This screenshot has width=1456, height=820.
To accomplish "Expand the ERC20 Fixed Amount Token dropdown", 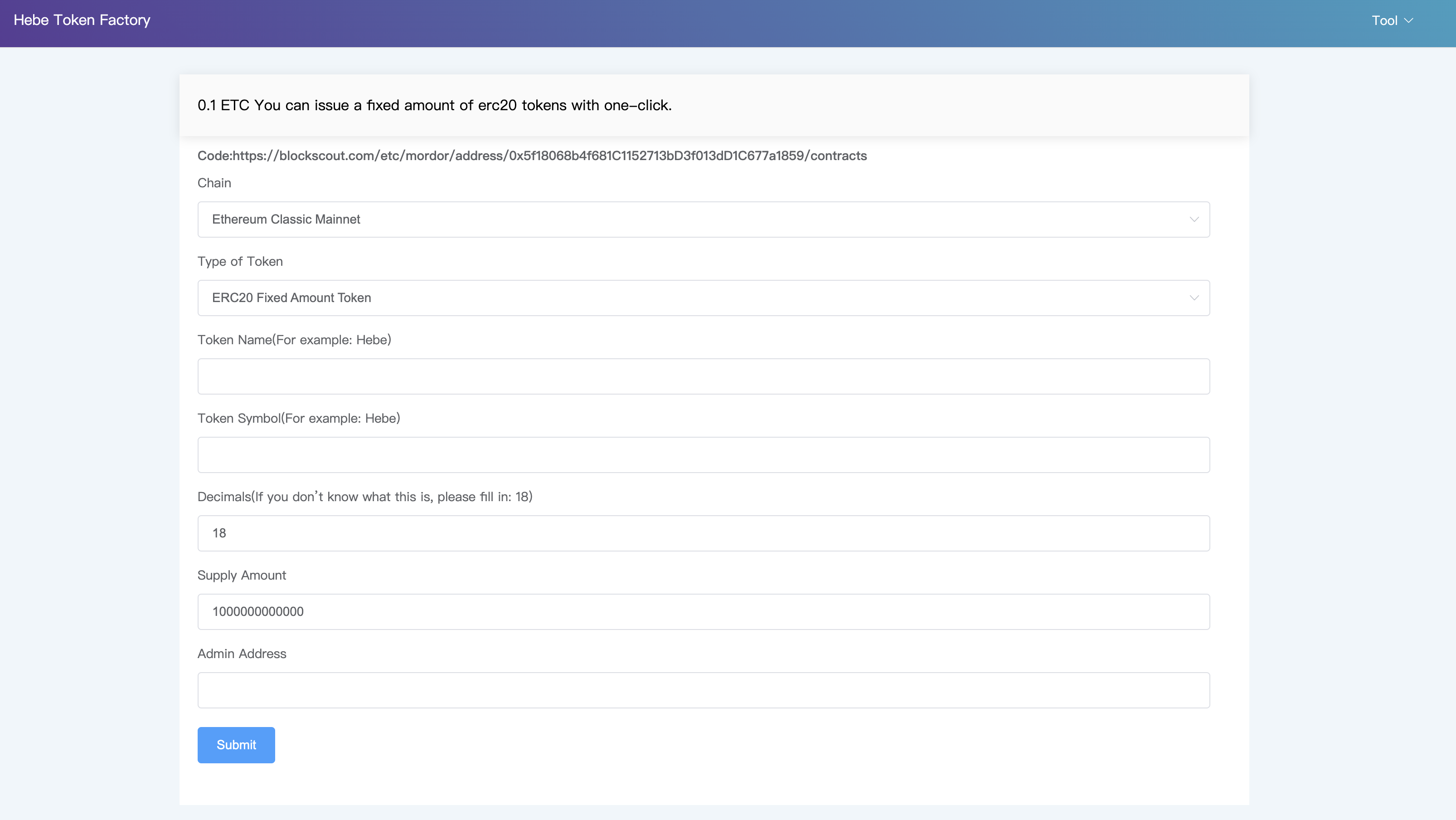I will point(703,298).
